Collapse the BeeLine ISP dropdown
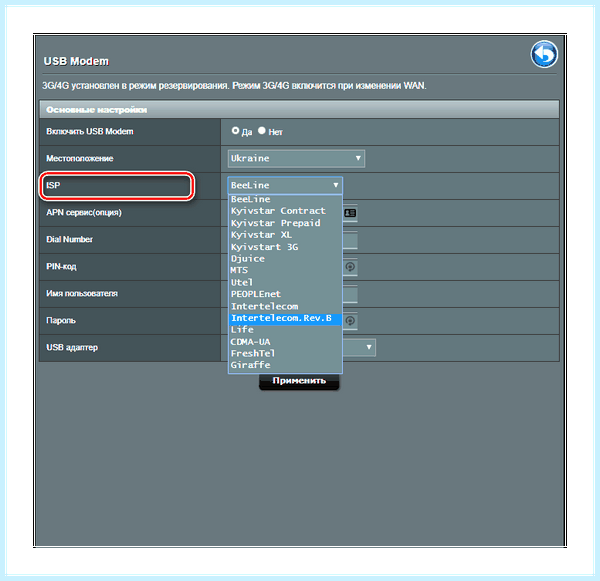The height and width of the screenshot is (581, 600). coord(285,185)
